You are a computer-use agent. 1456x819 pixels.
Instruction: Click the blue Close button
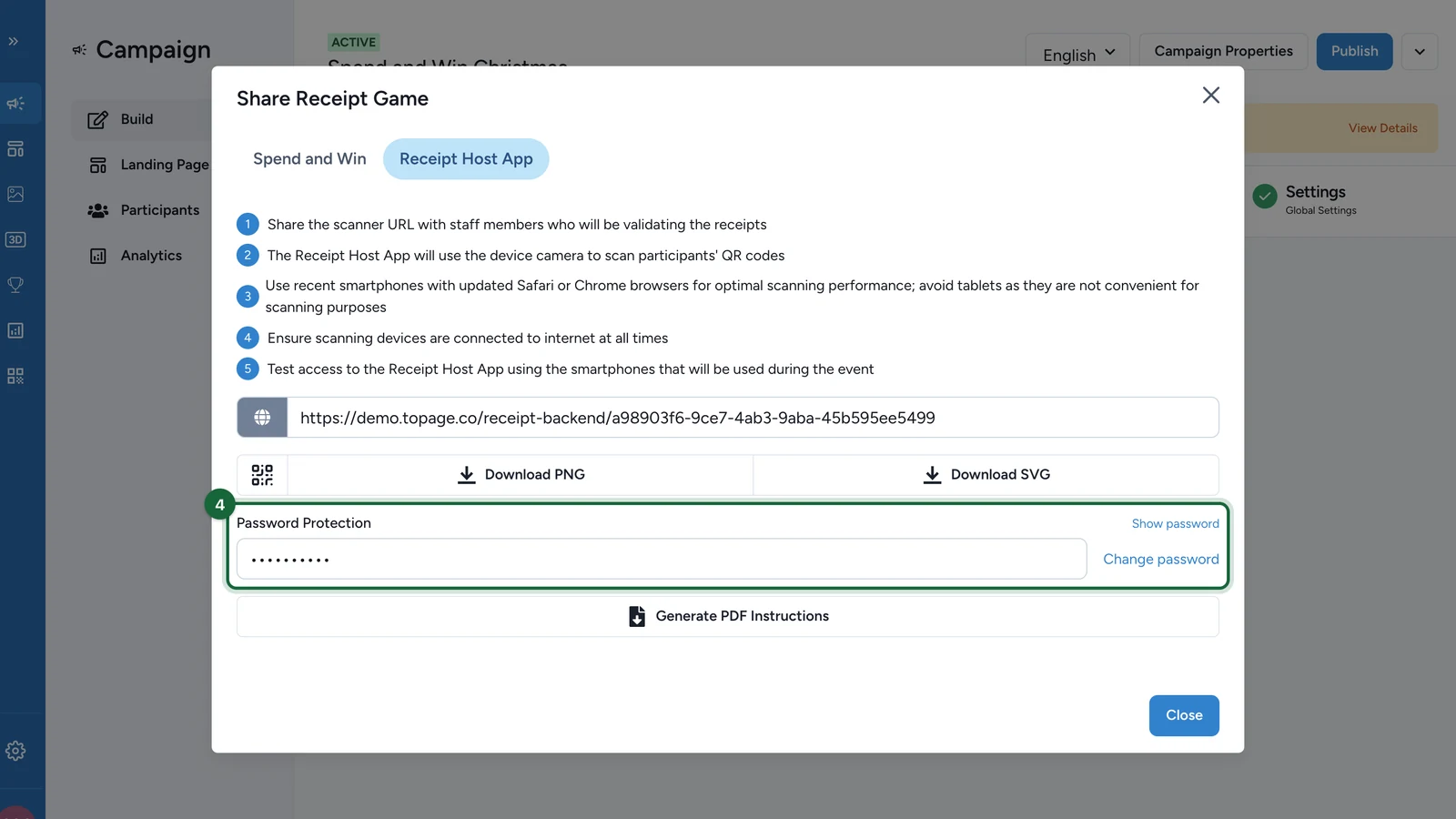(x=1184, y=715)
